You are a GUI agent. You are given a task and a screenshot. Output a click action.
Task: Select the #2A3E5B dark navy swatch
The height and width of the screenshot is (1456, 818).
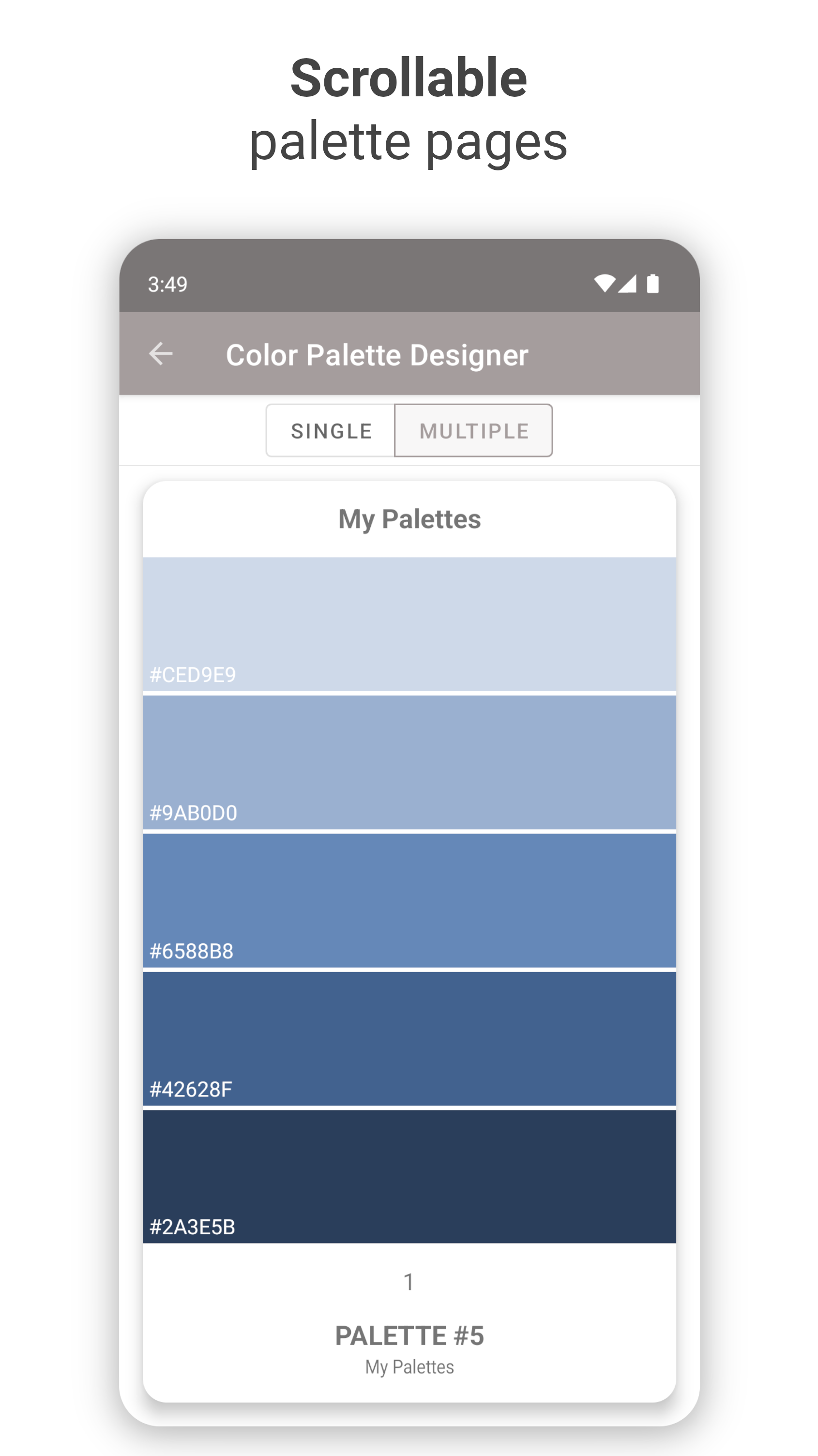point(409,1177)
